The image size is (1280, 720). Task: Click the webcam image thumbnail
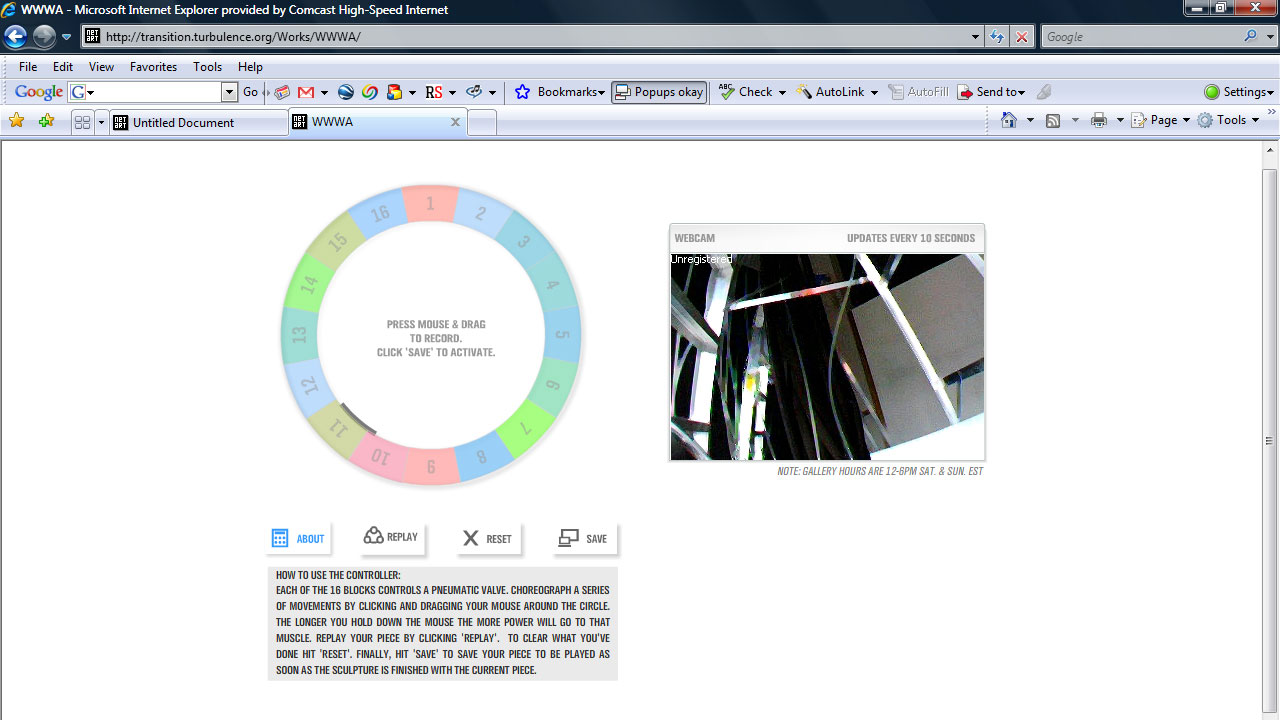[827, 356]
